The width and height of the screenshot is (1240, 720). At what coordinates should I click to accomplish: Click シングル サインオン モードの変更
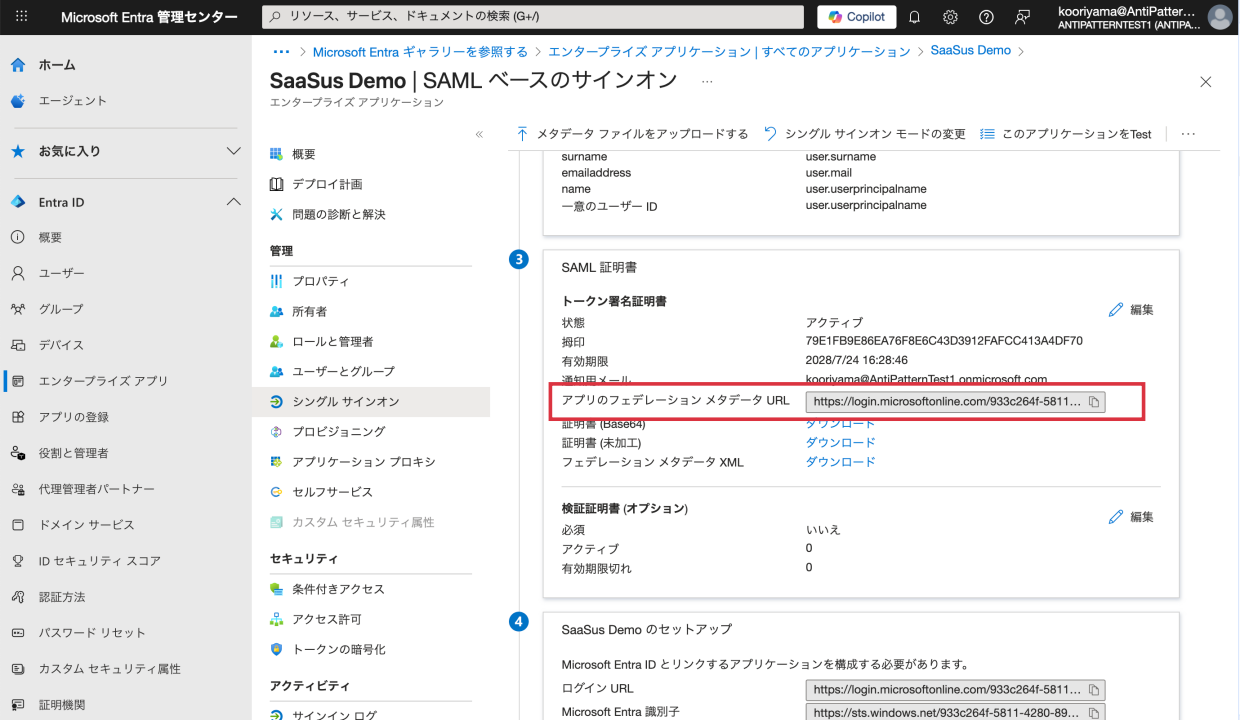pos(865,134)
